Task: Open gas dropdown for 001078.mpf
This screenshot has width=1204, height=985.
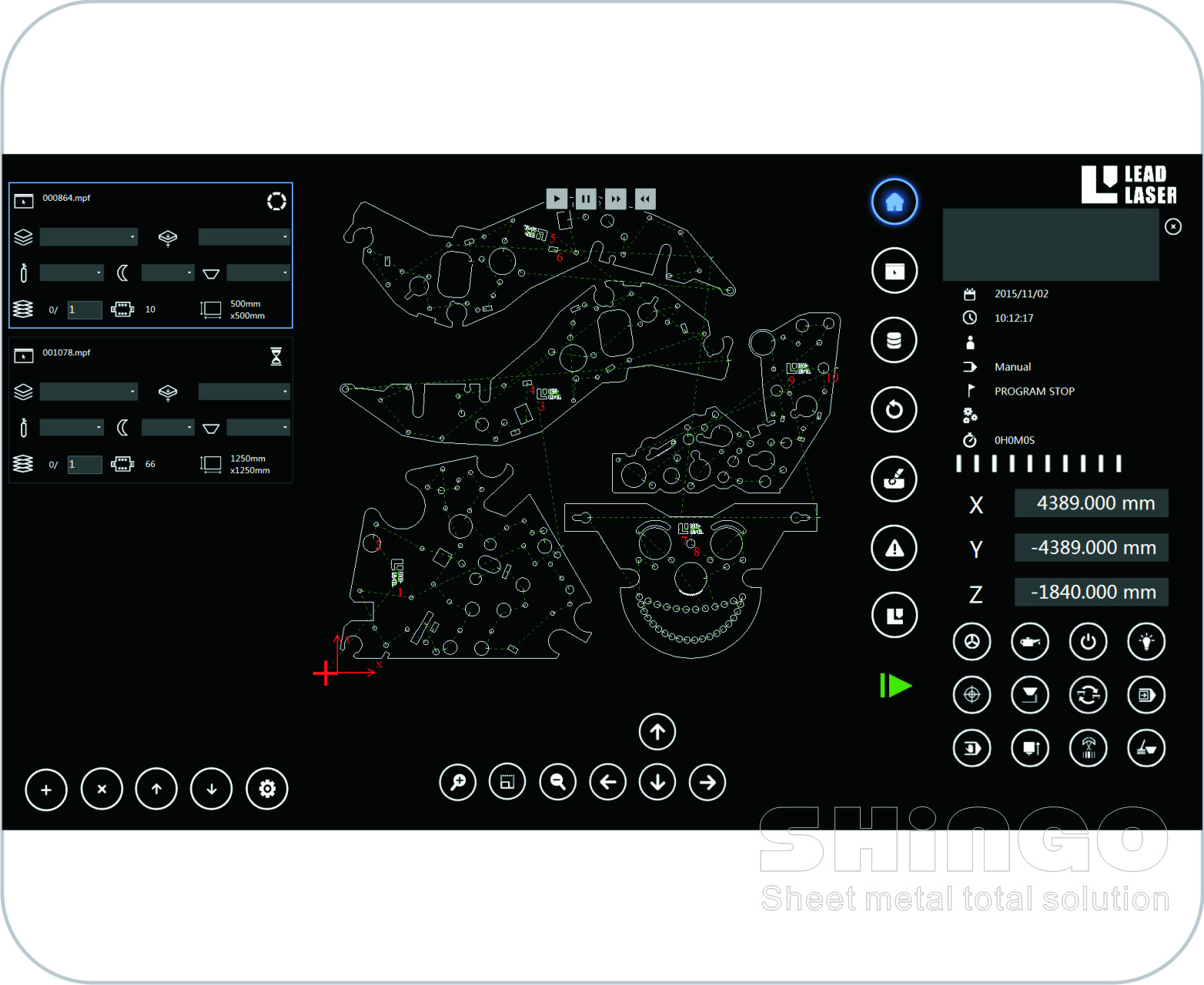Action: coord(72,427)
